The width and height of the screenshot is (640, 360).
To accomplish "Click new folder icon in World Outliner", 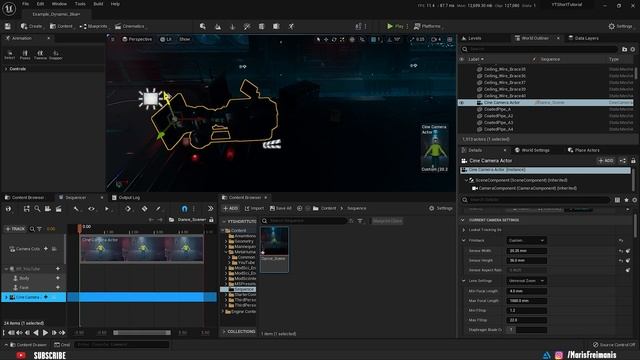I will point(624,49).
